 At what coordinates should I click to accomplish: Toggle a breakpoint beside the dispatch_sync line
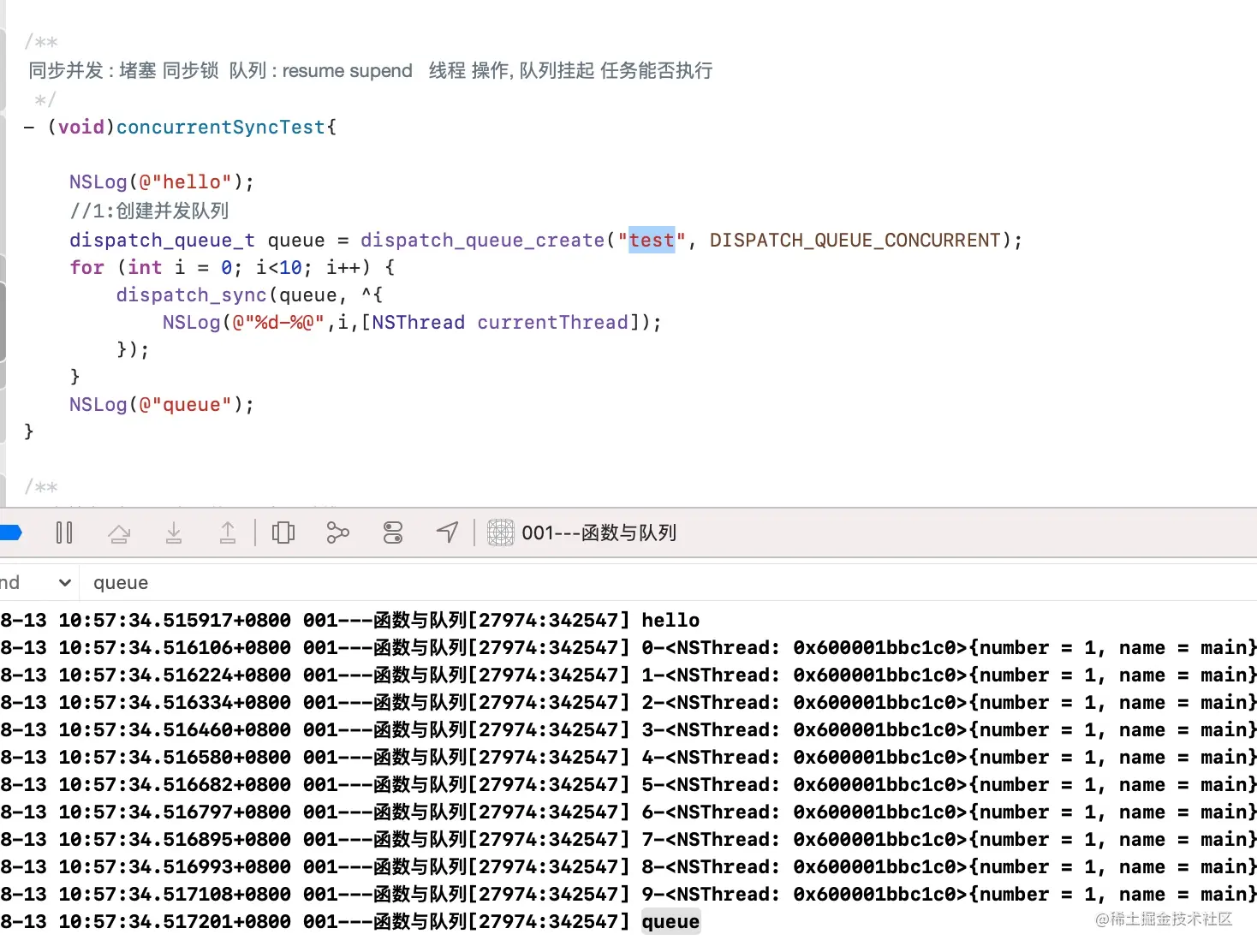tap(9, 295)
